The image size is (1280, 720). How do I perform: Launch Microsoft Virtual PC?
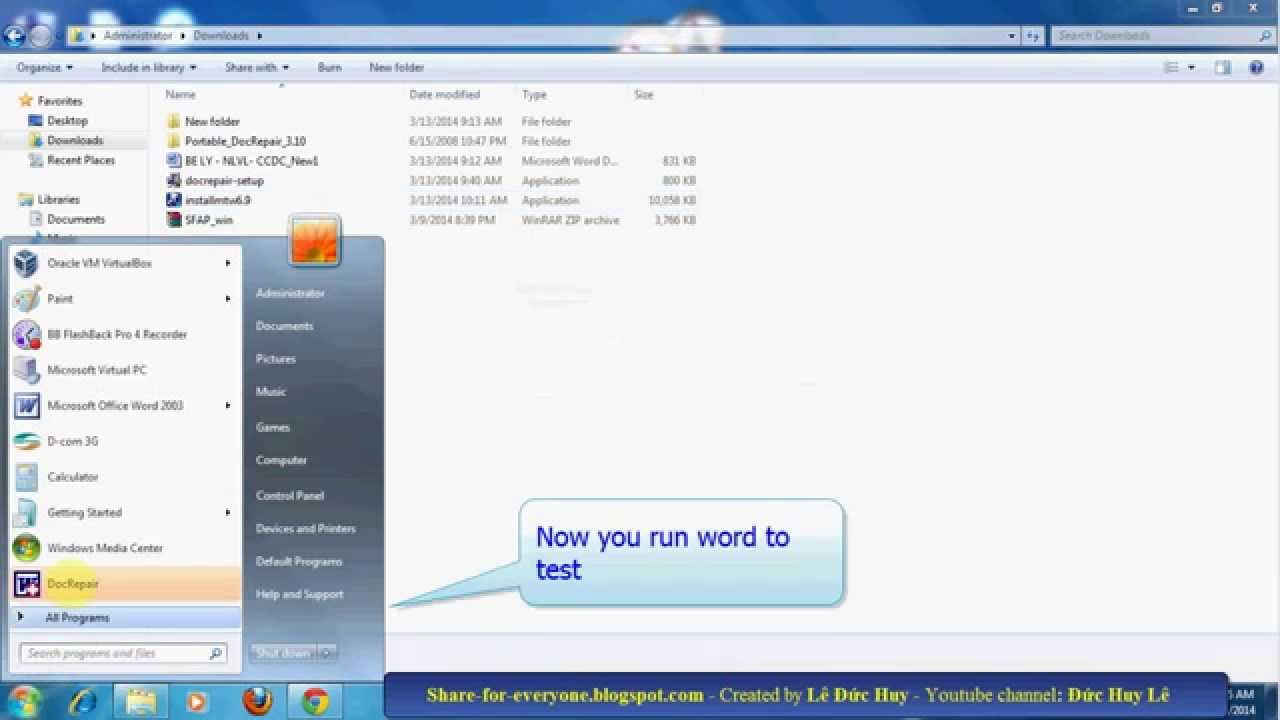coord(125,370)
